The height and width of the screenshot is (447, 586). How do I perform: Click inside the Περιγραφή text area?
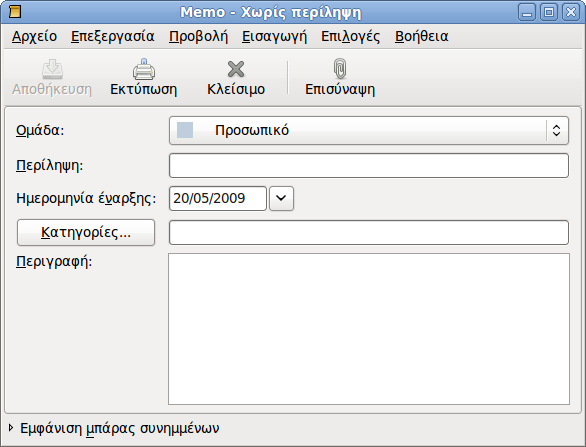pyautogui.click(x=369, y=329)
